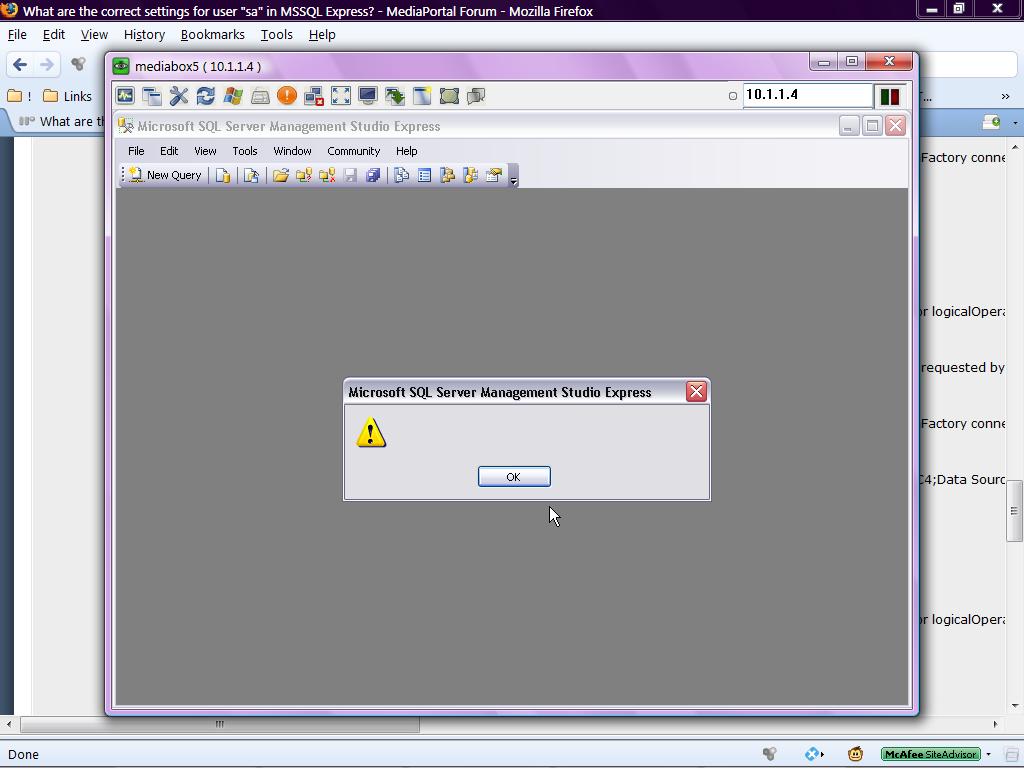
Task: Open the Community menu in Management Studio
Action: (353, 151)
